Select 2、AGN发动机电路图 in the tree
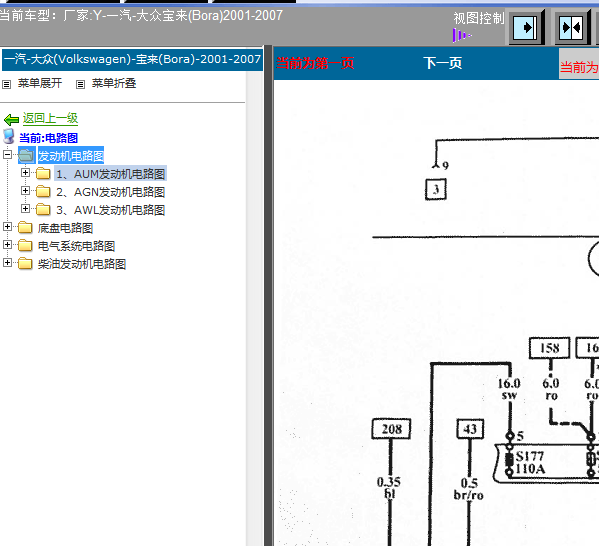 click(x=110, y=192)
